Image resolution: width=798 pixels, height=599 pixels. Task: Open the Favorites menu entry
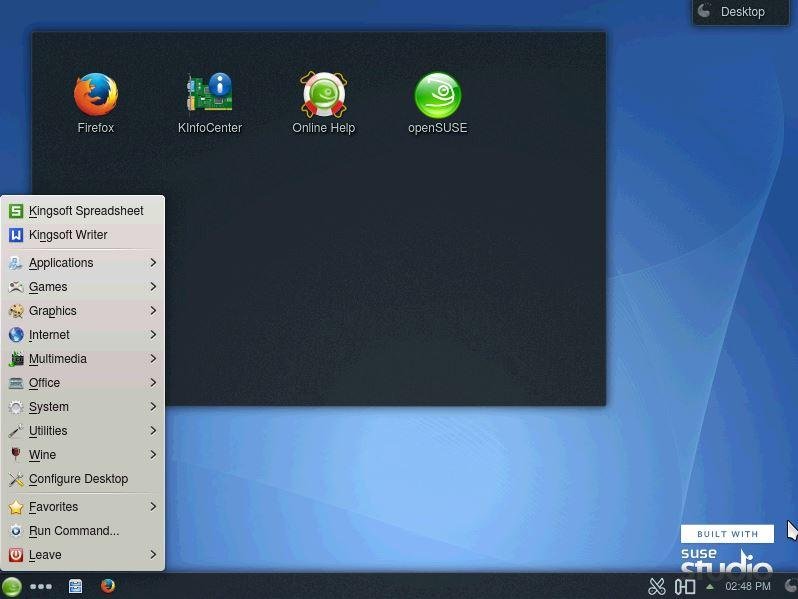point(82,507)
